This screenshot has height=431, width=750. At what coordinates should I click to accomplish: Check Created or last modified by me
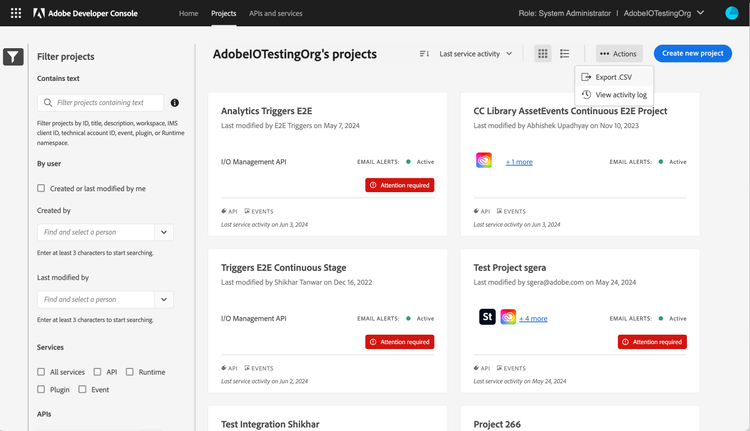[41, 188]
